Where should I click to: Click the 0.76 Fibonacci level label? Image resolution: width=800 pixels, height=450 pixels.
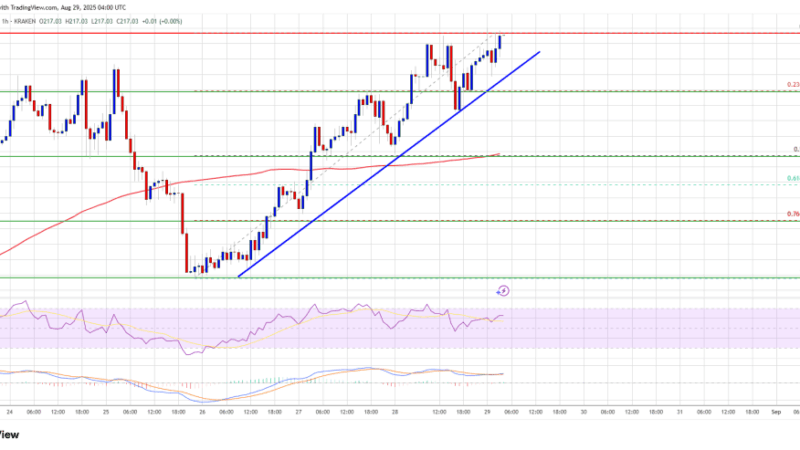click(793, 214)
